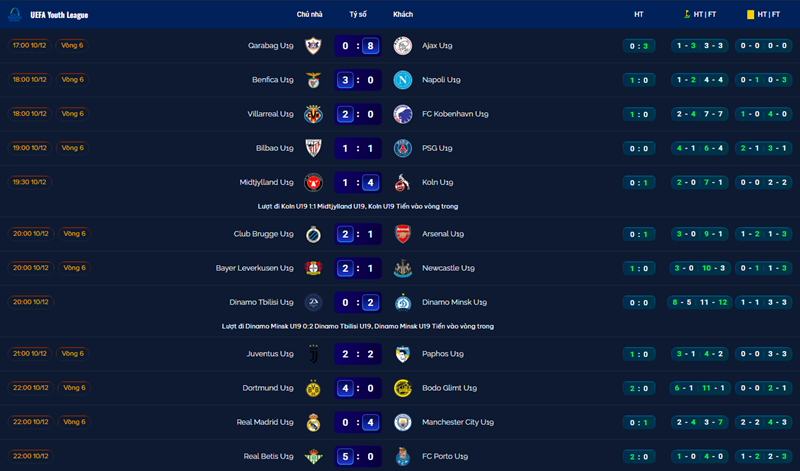Click the UEFA Youth League header icon

pos(15,14)
